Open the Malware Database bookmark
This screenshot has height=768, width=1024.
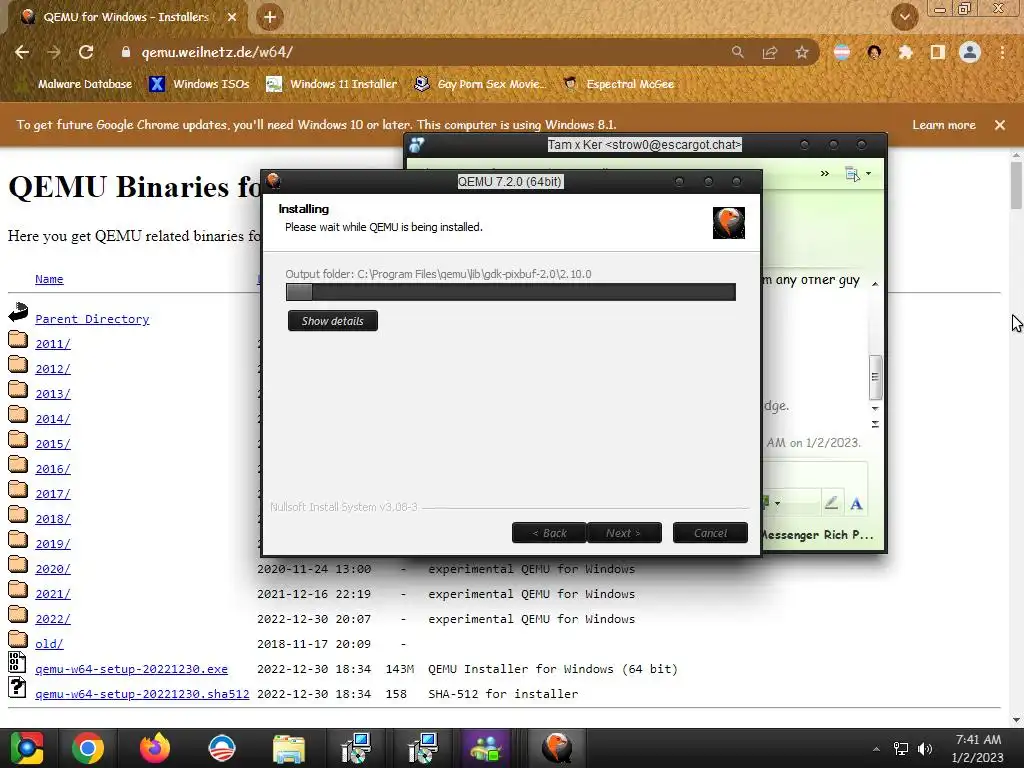click(x=84, y=84)
